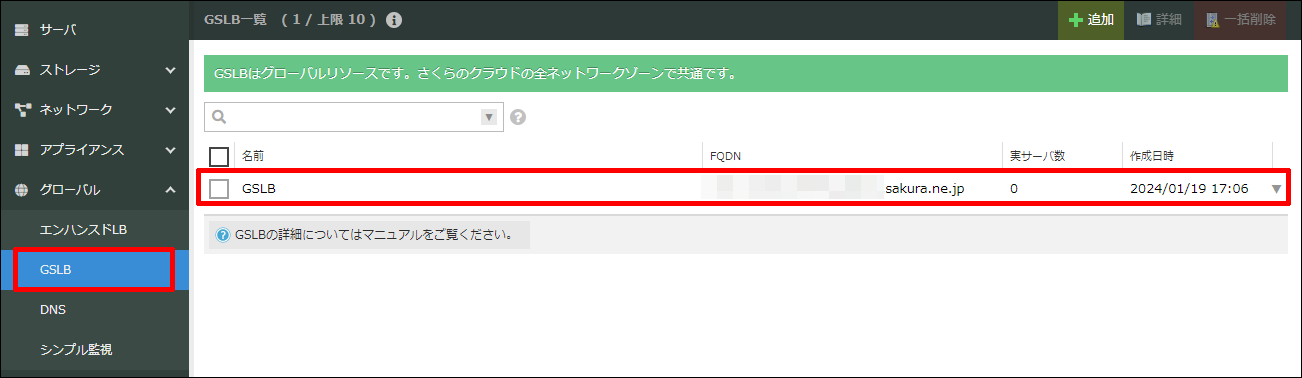1302x378 pixels.
Task: Toggle the select-all checkbox in table header
Action: pos(219,156)
